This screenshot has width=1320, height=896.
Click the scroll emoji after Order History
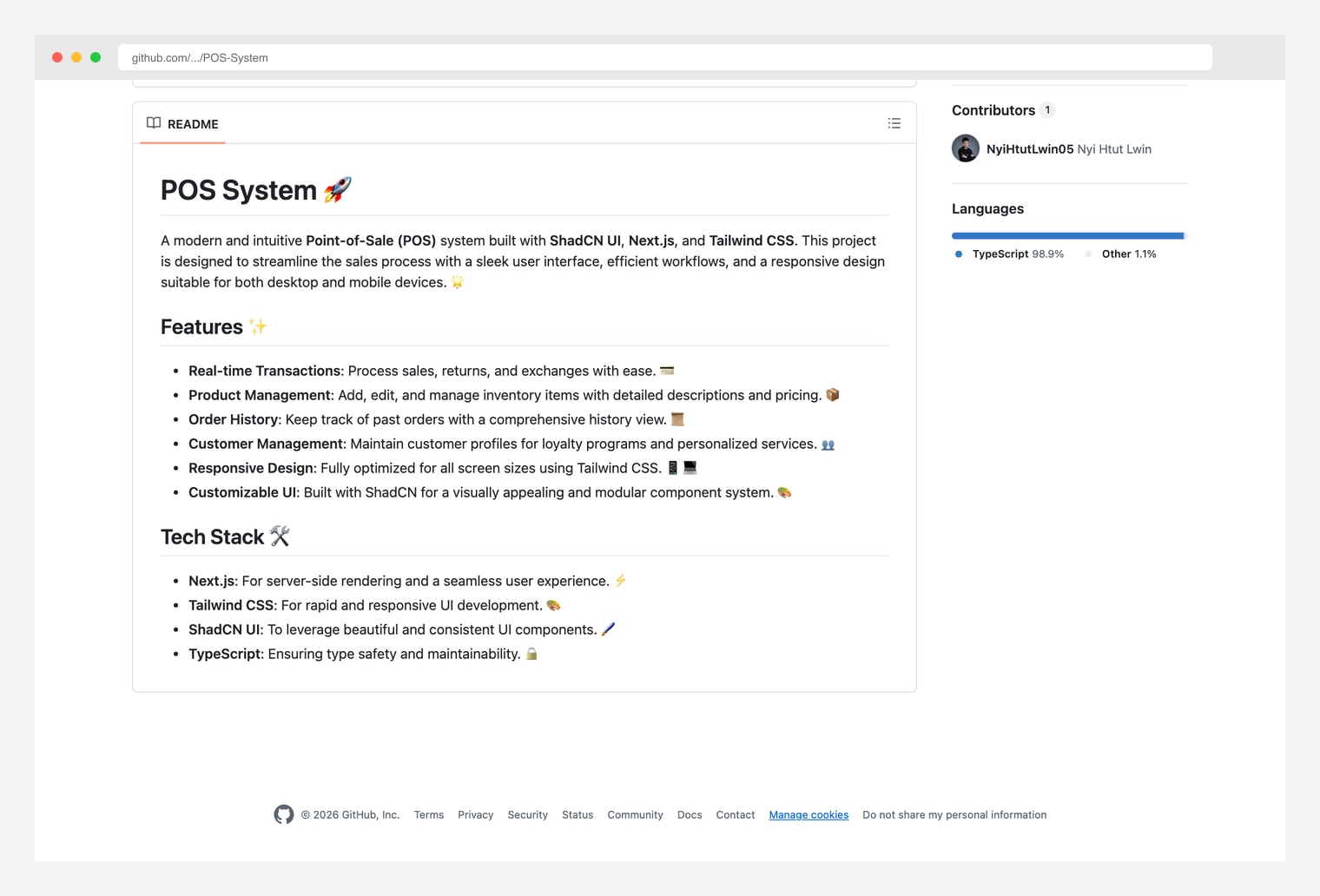pos(678,419)
